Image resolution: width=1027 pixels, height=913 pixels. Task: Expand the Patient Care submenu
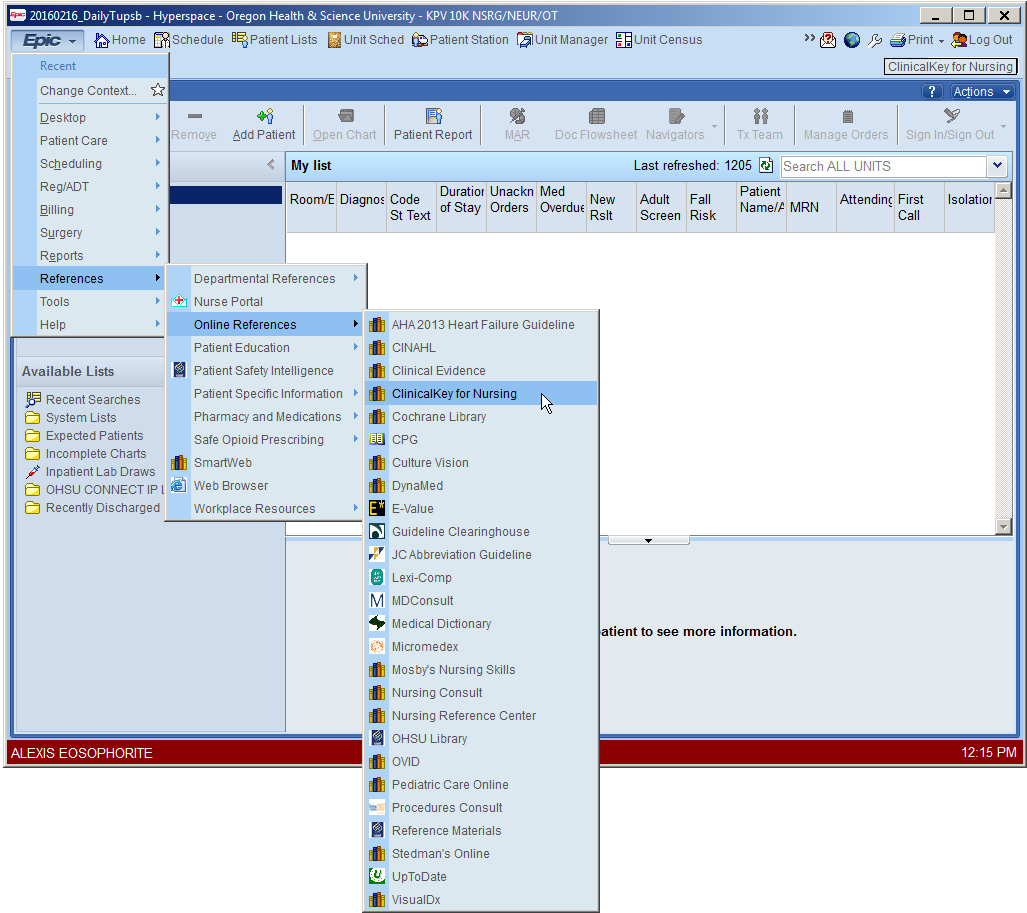[90, 140]
